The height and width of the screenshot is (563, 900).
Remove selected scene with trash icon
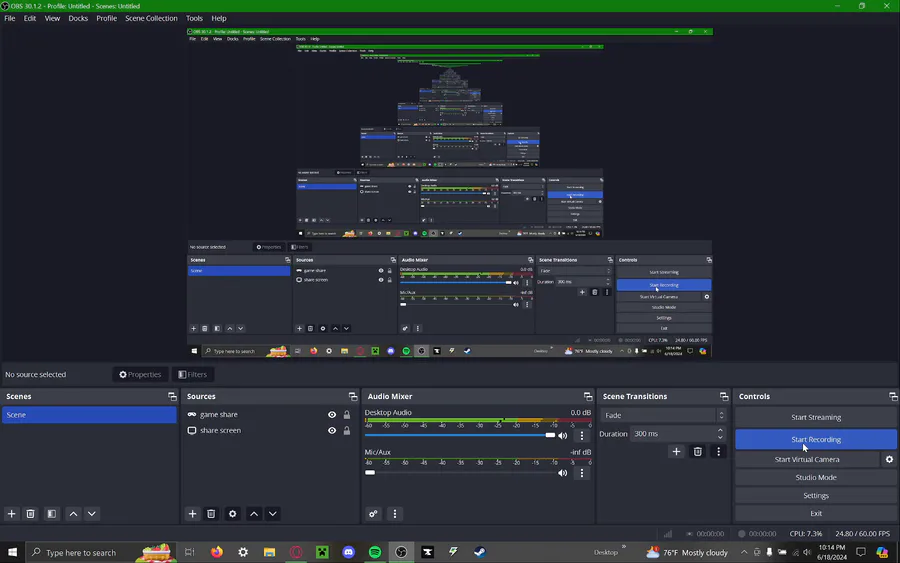coord(31,514)
